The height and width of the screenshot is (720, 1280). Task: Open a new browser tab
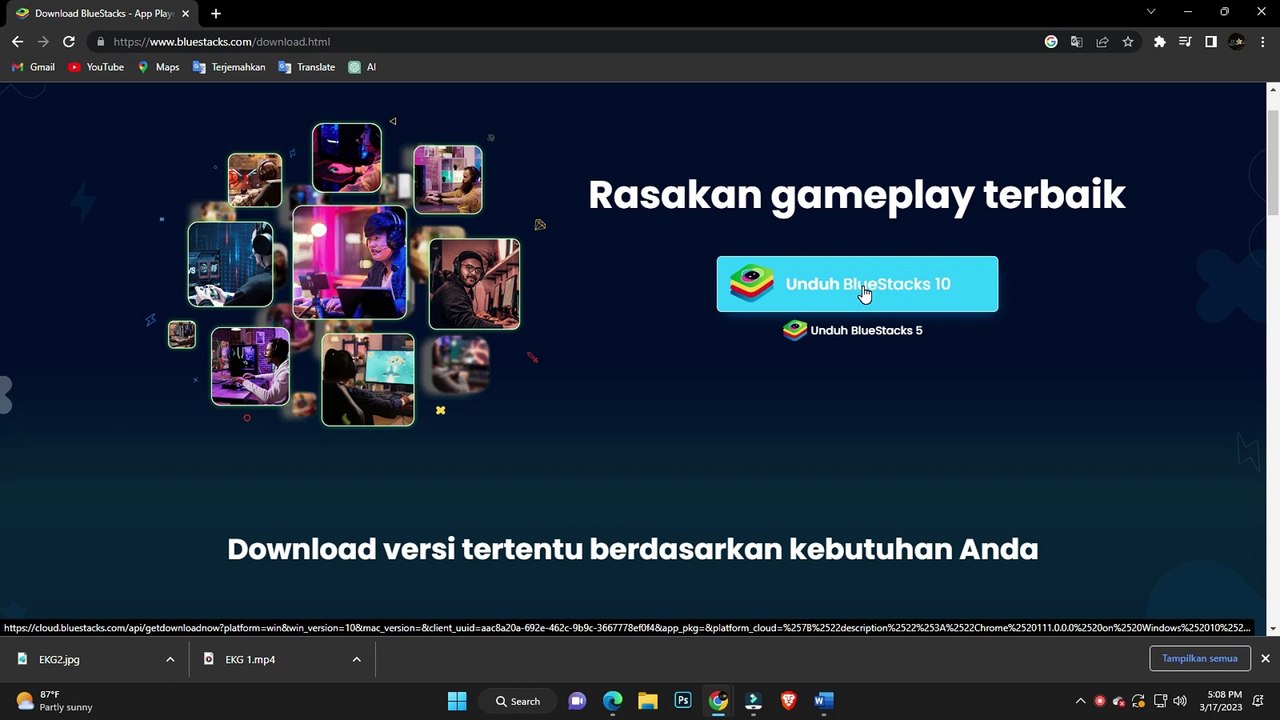point(216,13)
